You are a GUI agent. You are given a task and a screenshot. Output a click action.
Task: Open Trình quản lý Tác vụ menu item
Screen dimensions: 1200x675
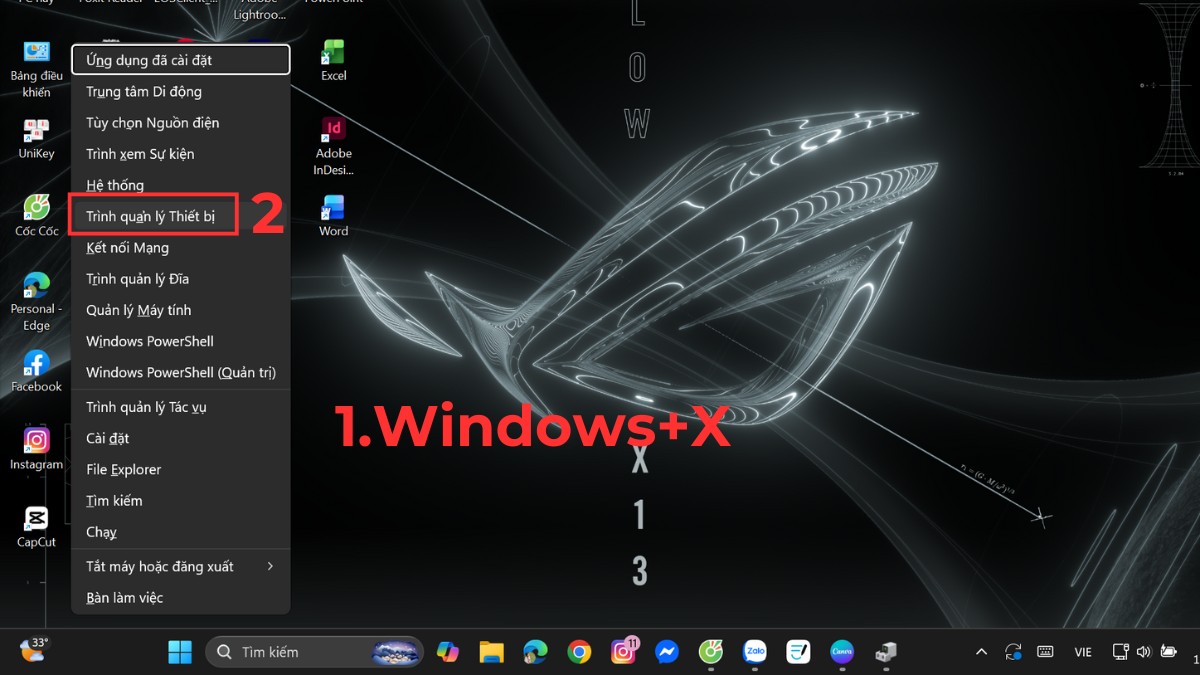coord(181,407)
